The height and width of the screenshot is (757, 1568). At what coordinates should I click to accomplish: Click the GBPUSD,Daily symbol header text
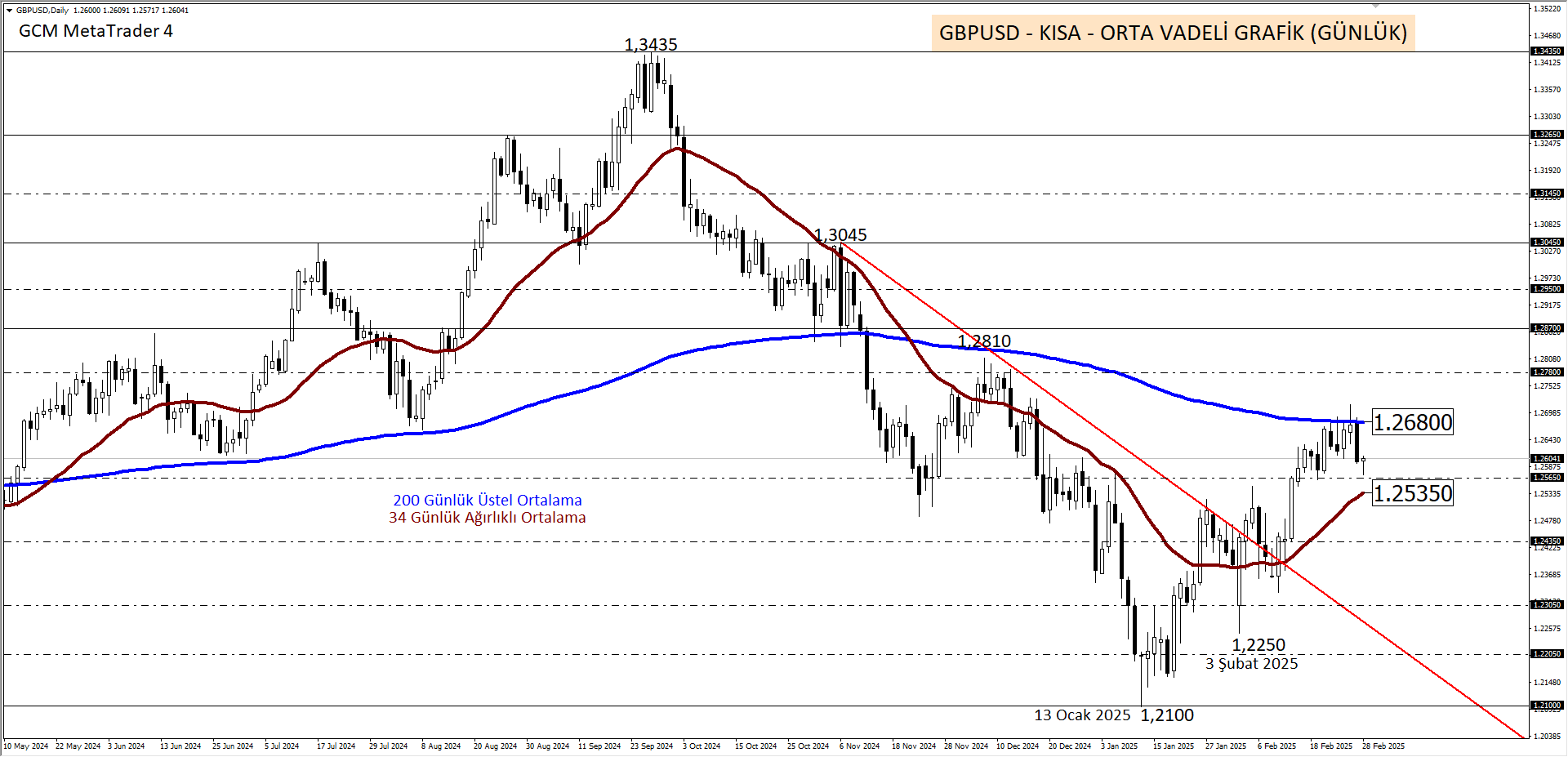tap(42, 11)
